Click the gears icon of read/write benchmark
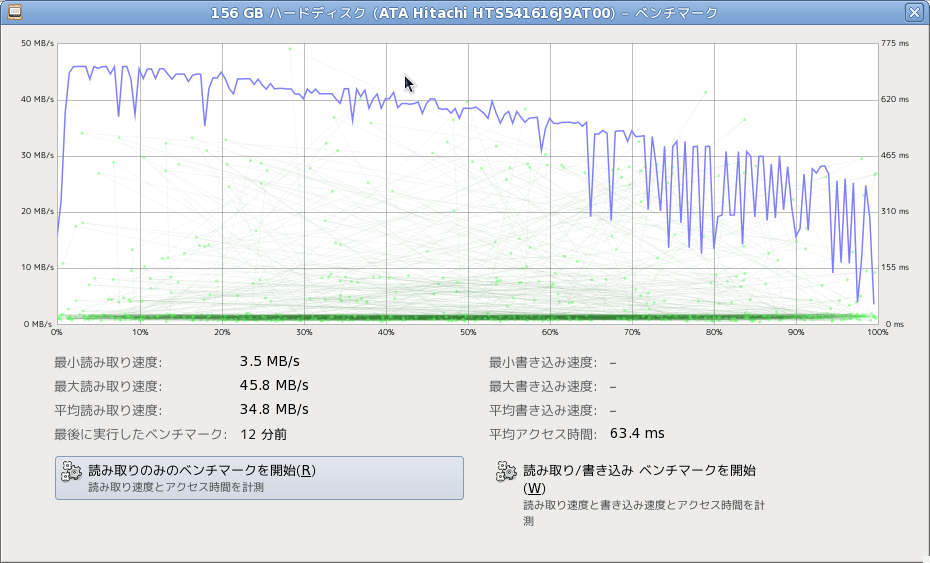Screen dimensions: 930x563 506,471
